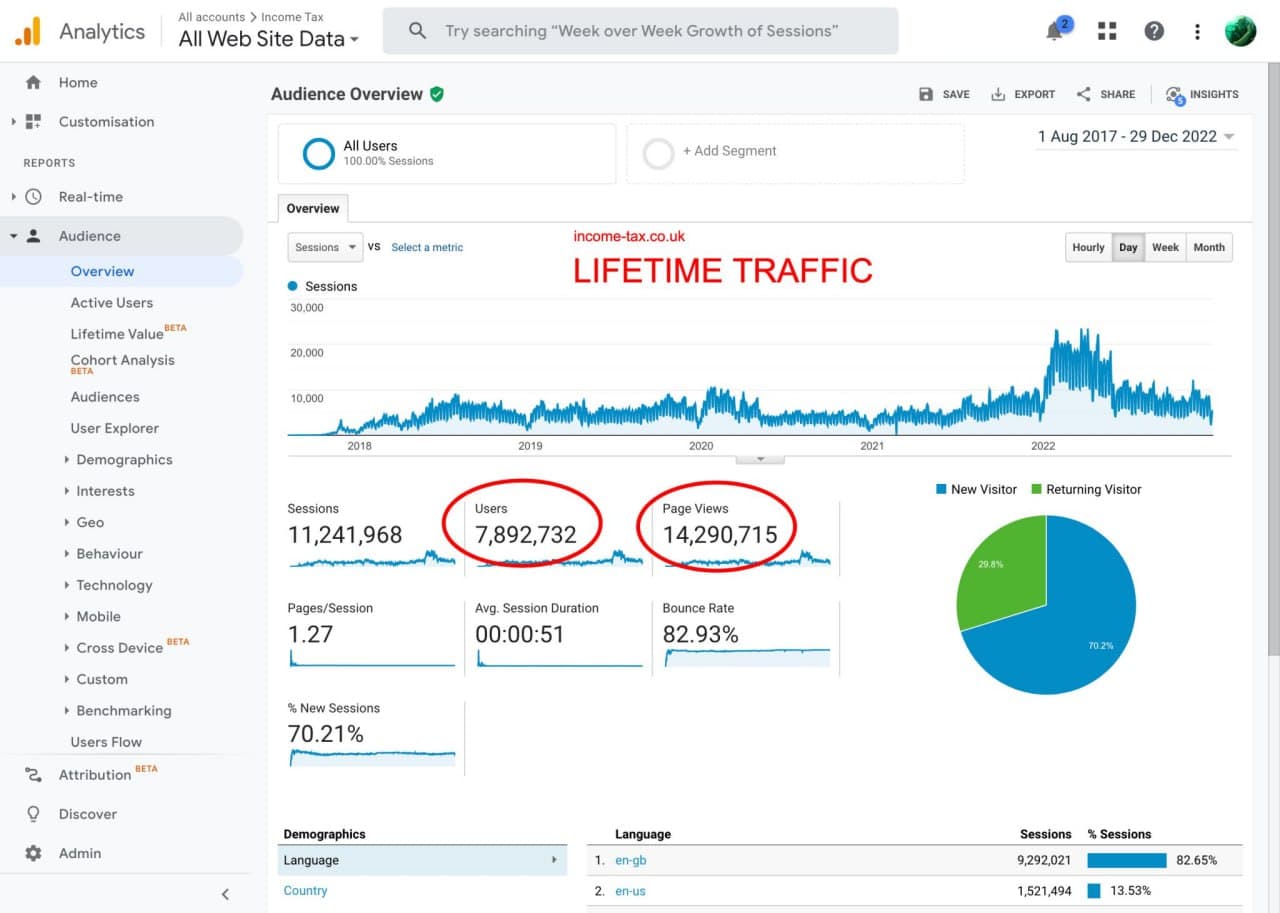The image size is (1280, 913).
Task: Click the Customisation dashboard icon
Action: pyautogui.click(x=34, y=121)
